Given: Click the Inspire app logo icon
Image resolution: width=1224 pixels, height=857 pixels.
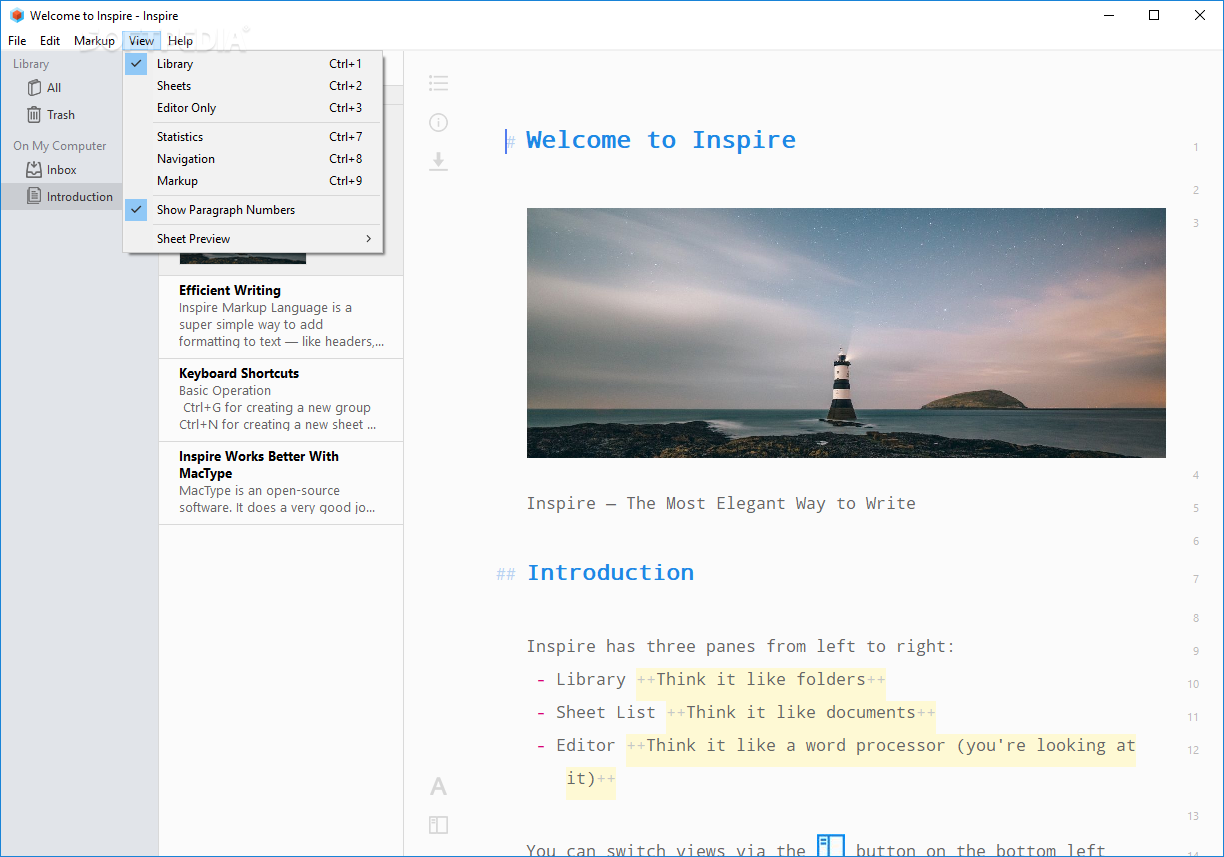Looking at the screenshot, I should 16,15.
